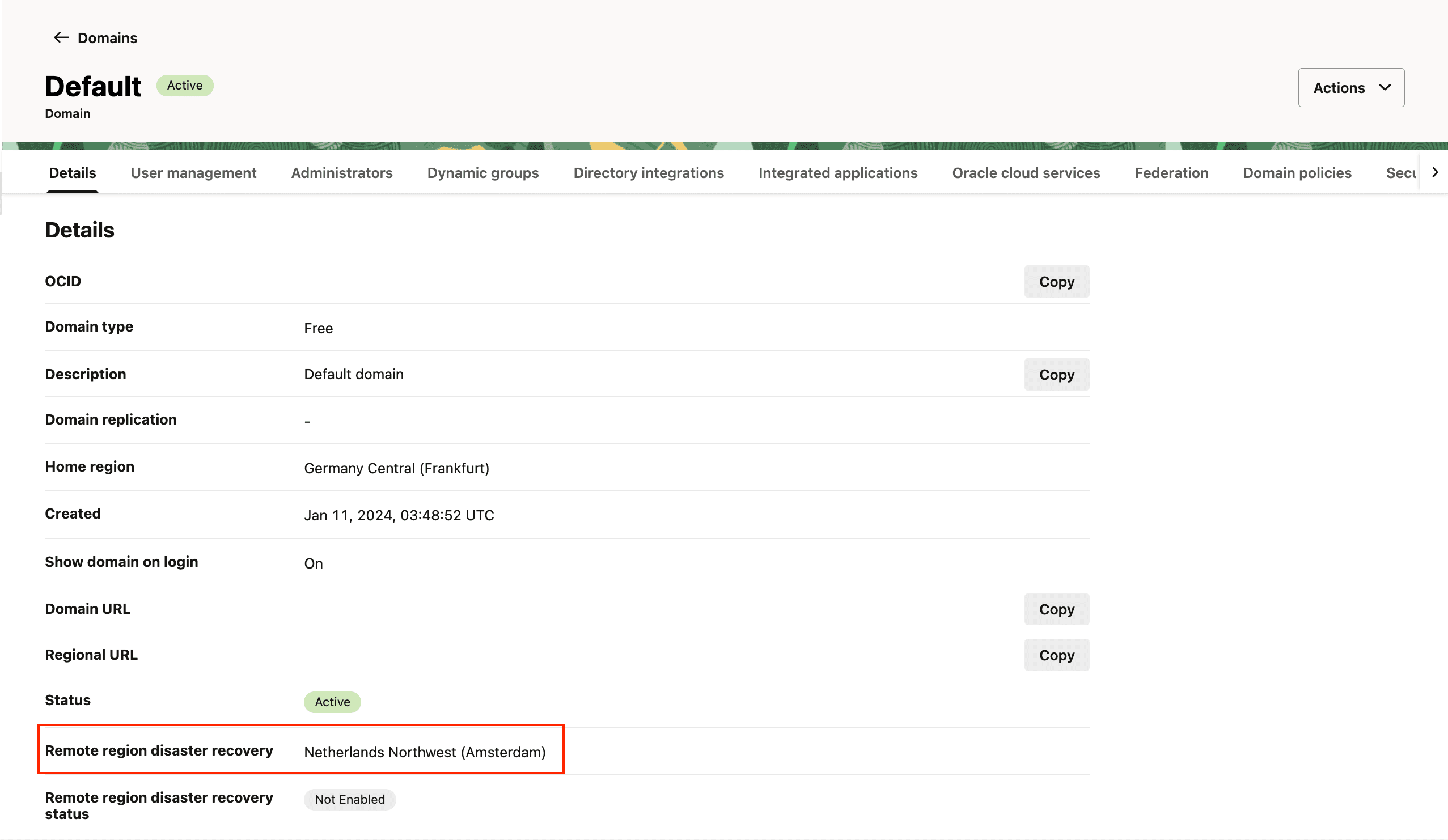Screen dimensions: 1448x840
Task: Click the Active badge beside Default title
Action: [x=184, y=86]
